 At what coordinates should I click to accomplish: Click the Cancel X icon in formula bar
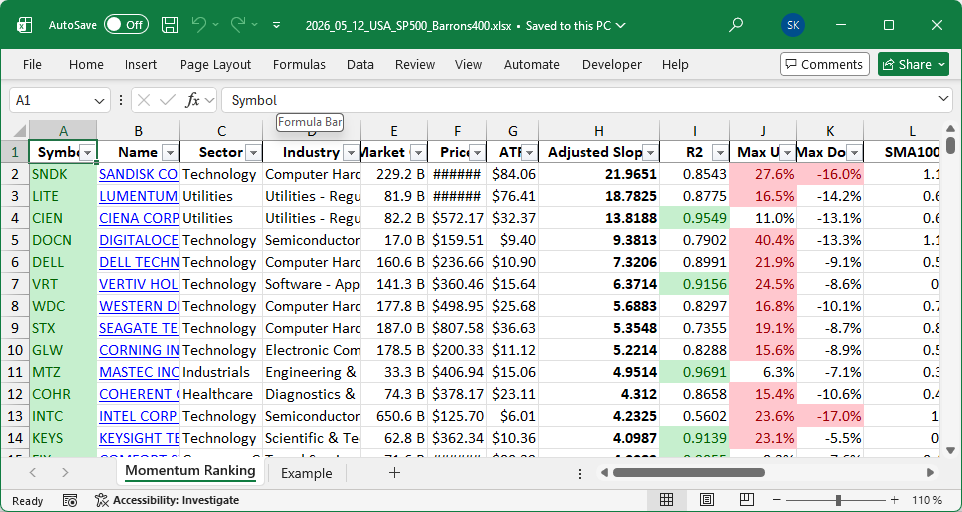[x=144, y=100]
